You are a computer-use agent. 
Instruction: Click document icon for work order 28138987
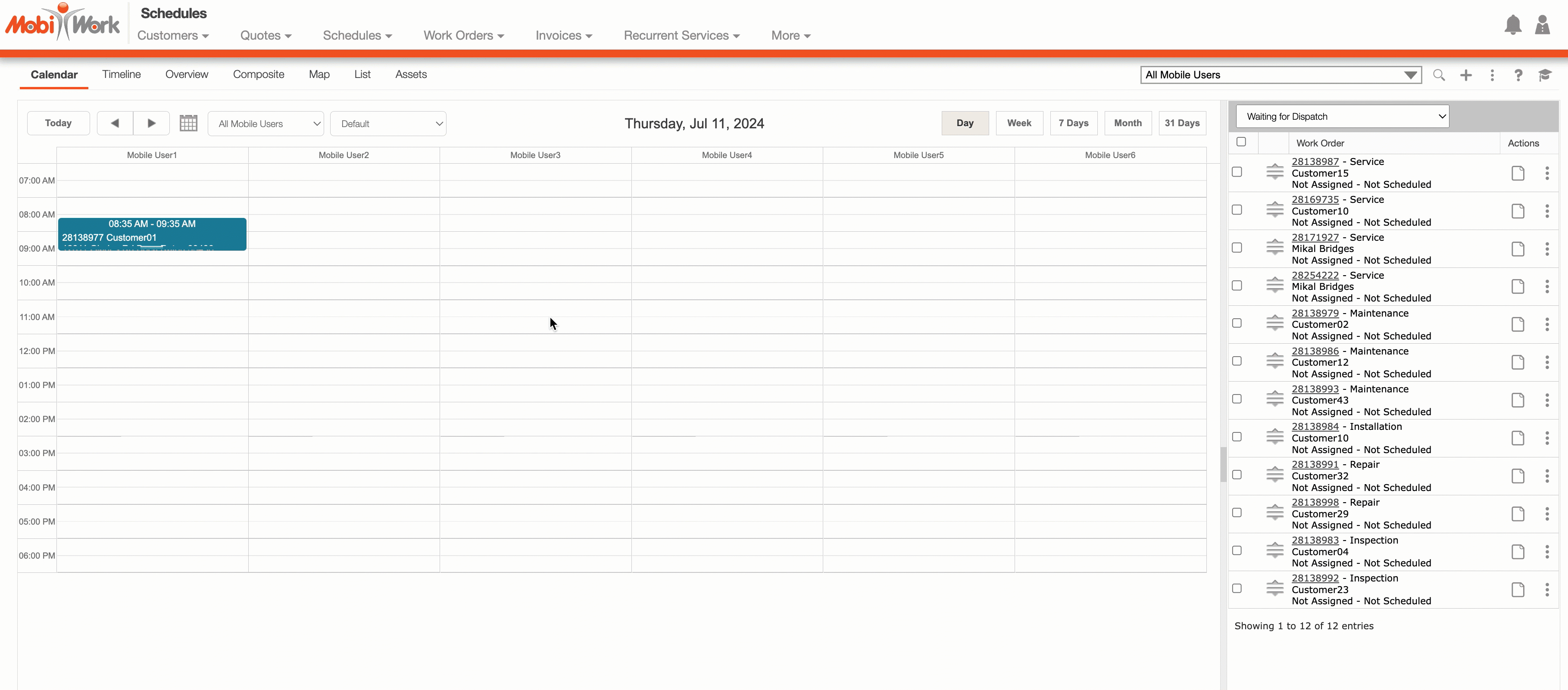(x=1518, y=174)
